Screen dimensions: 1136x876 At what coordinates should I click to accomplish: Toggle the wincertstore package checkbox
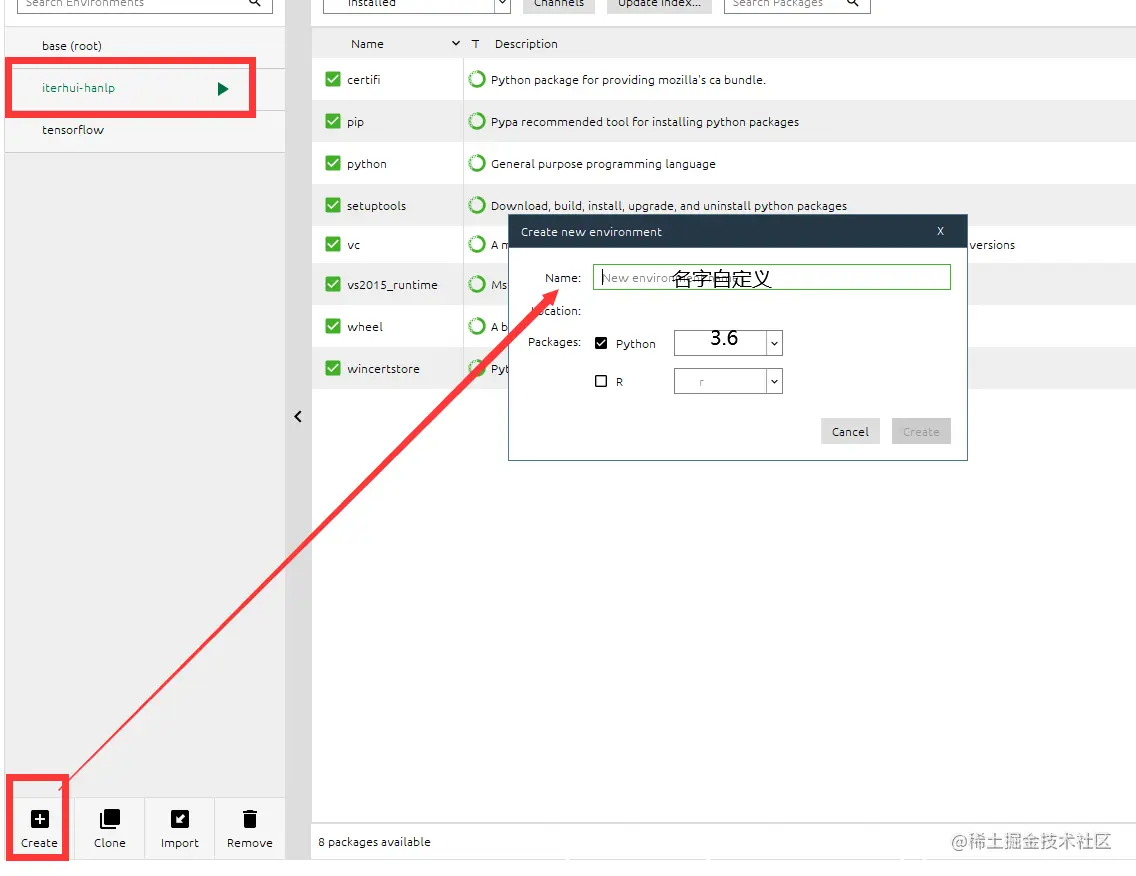point(333,368)
